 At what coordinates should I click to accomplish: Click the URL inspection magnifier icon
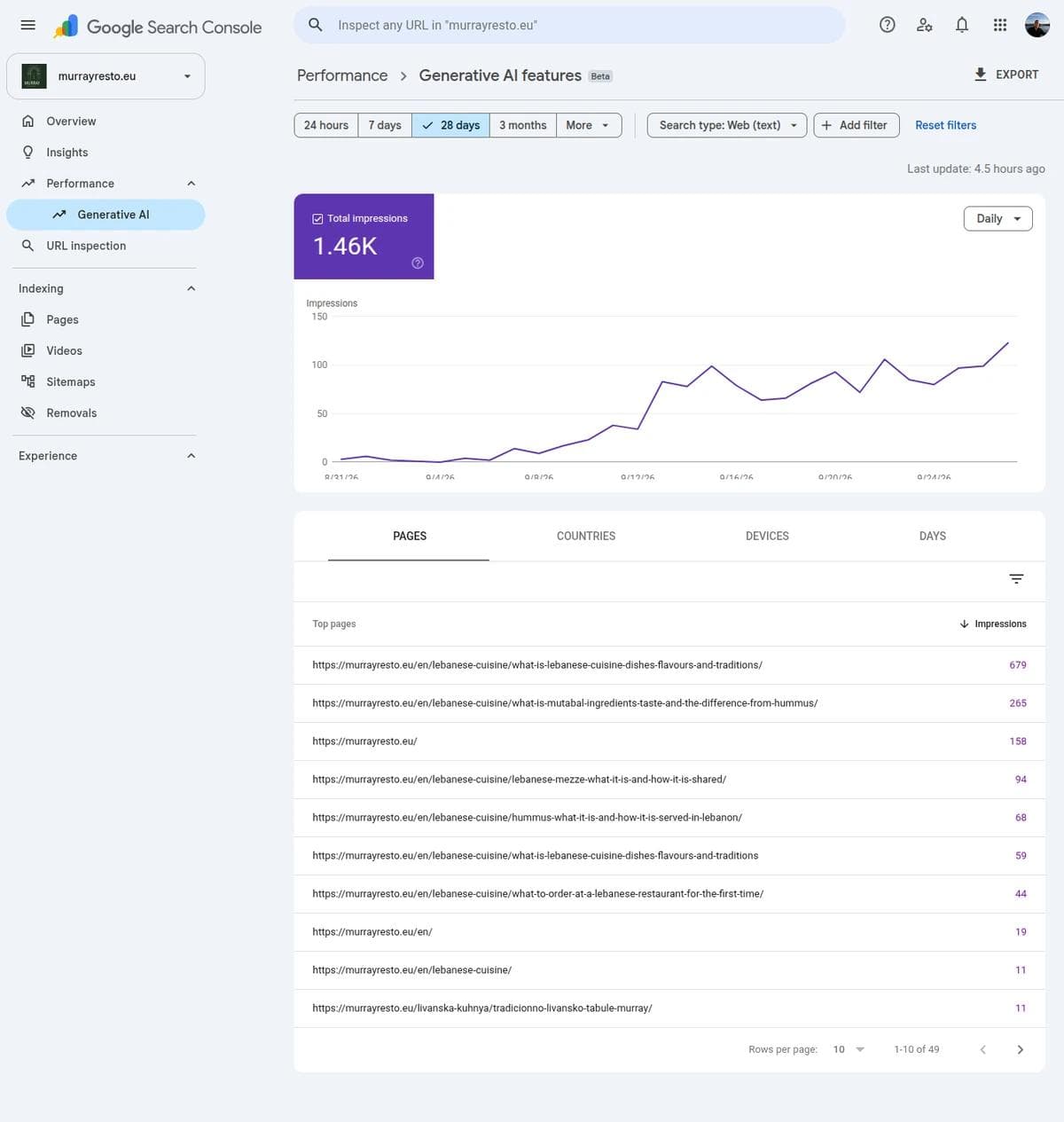(28, 246)
